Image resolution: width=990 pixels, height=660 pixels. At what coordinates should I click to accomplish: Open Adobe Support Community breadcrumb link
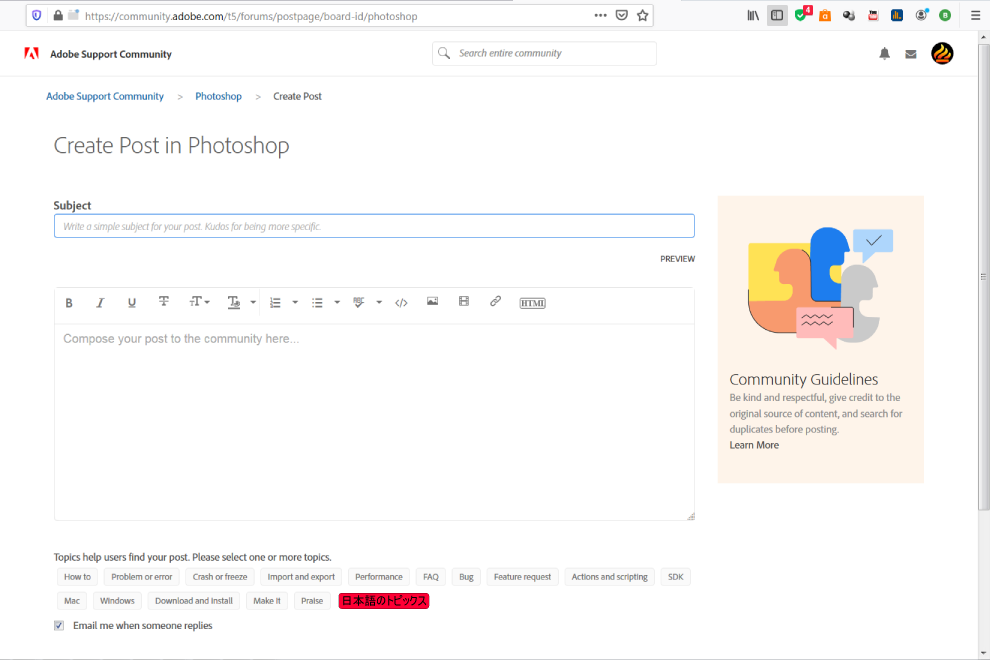105,97
